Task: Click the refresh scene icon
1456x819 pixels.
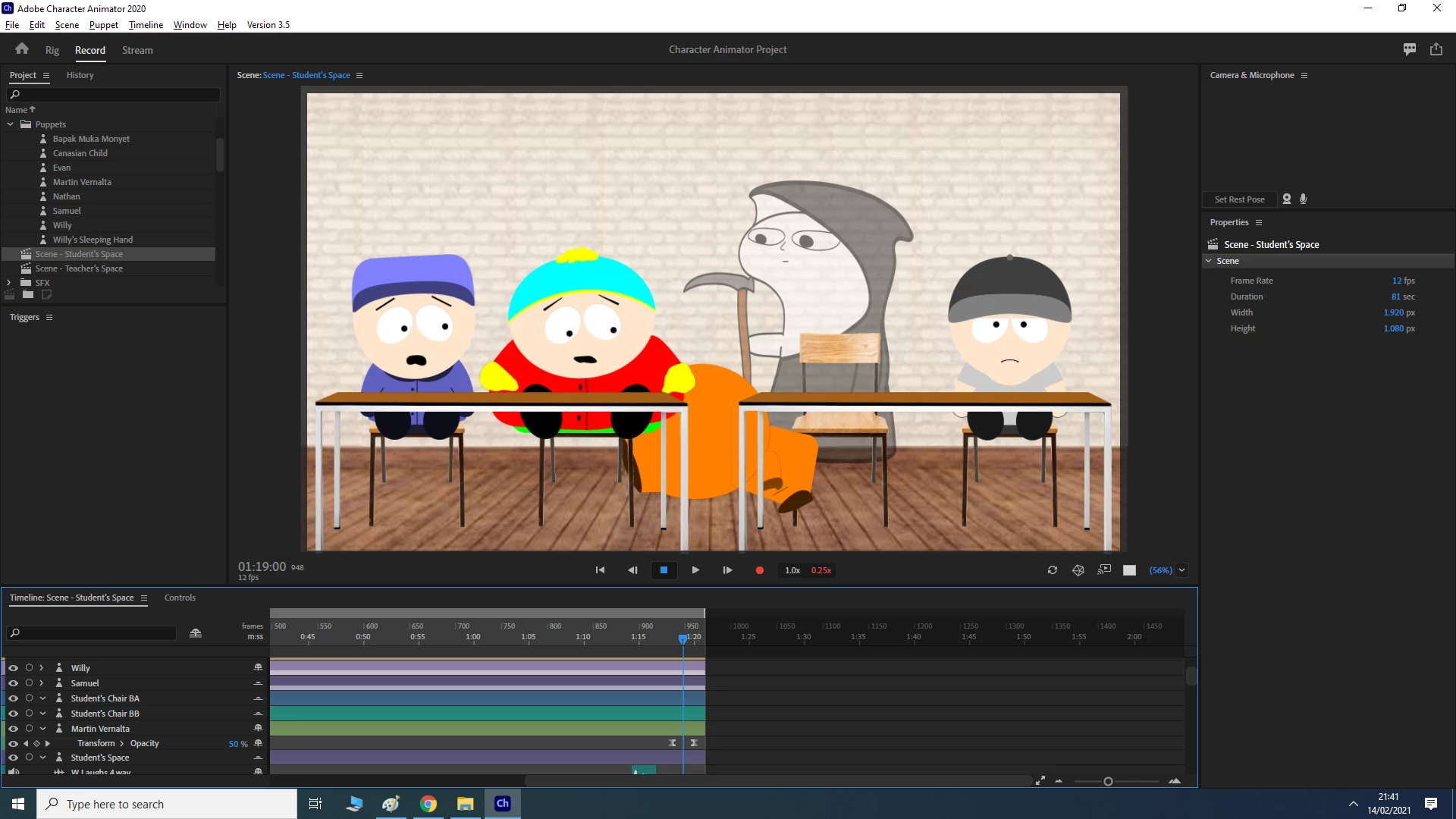Action: pyautogui.click(x=1053, y=570)
